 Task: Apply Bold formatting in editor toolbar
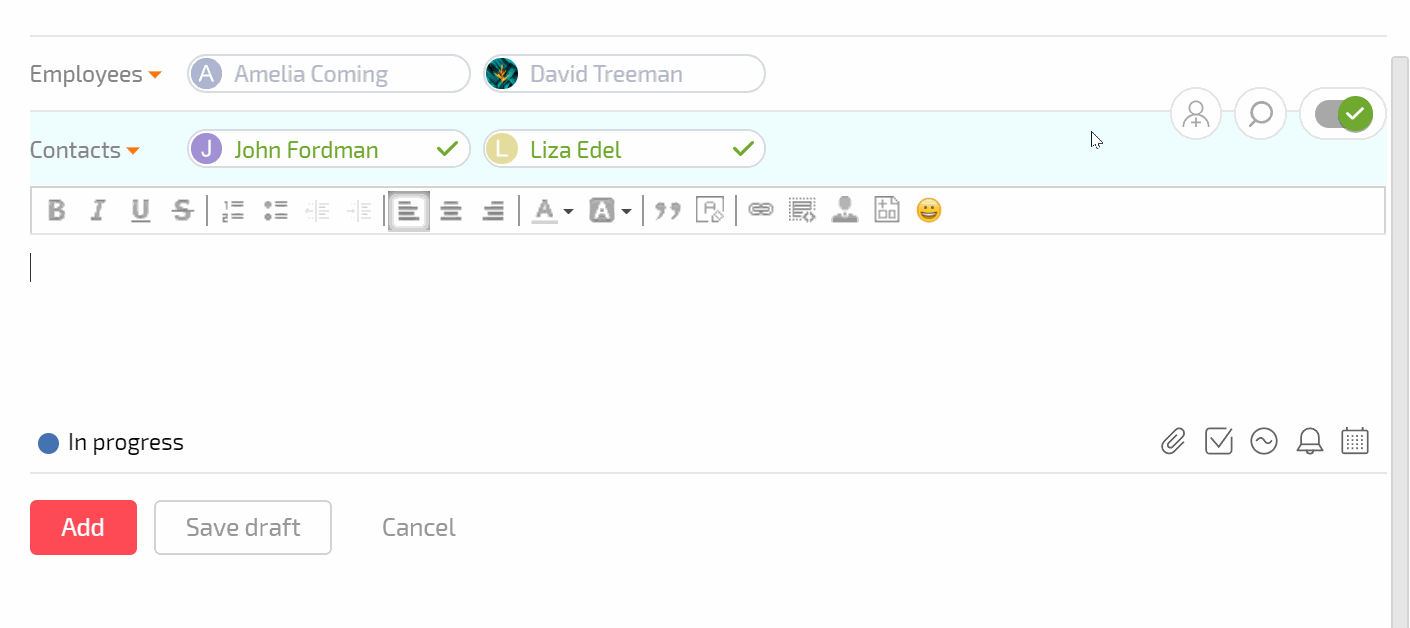click(57, 210)
